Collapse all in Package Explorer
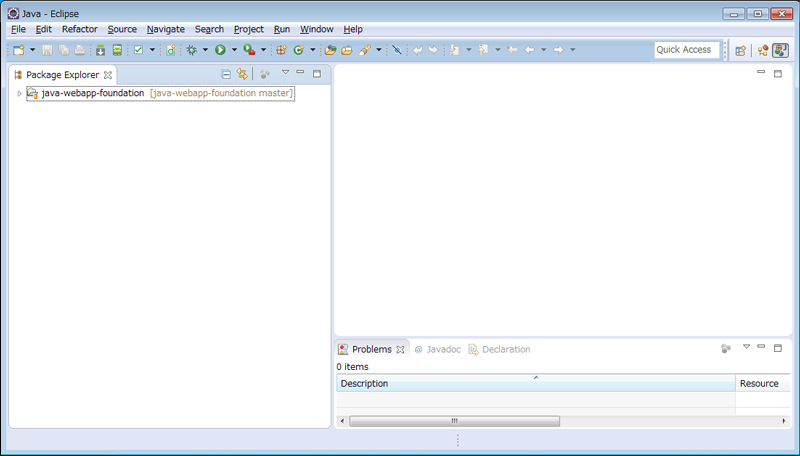The width and height of the screenshot is (800, 456). click(x=226, y=74)
